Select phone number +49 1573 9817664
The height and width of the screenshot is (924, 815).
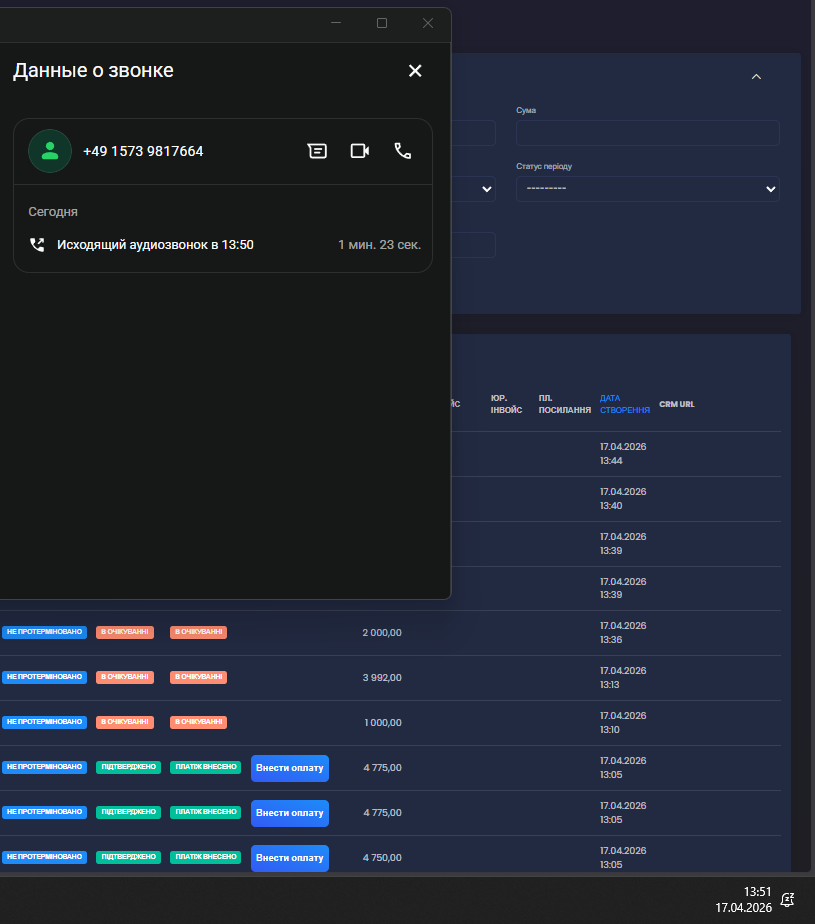click(143, 151)
